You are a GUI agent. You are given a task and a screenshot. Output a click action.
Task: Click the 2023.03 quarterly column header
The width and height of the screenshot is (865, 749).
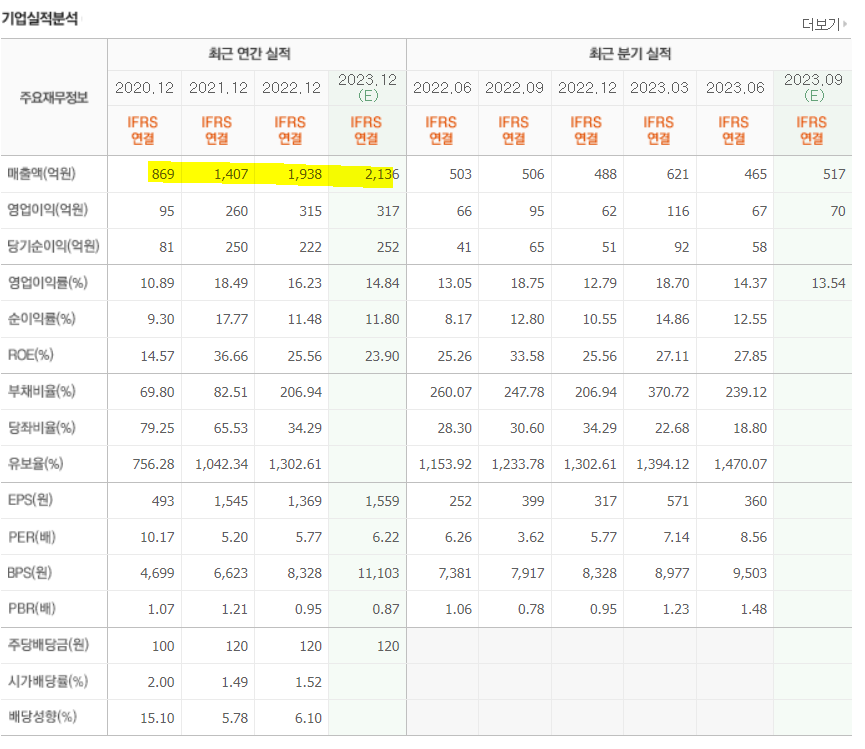click(659, 88)
